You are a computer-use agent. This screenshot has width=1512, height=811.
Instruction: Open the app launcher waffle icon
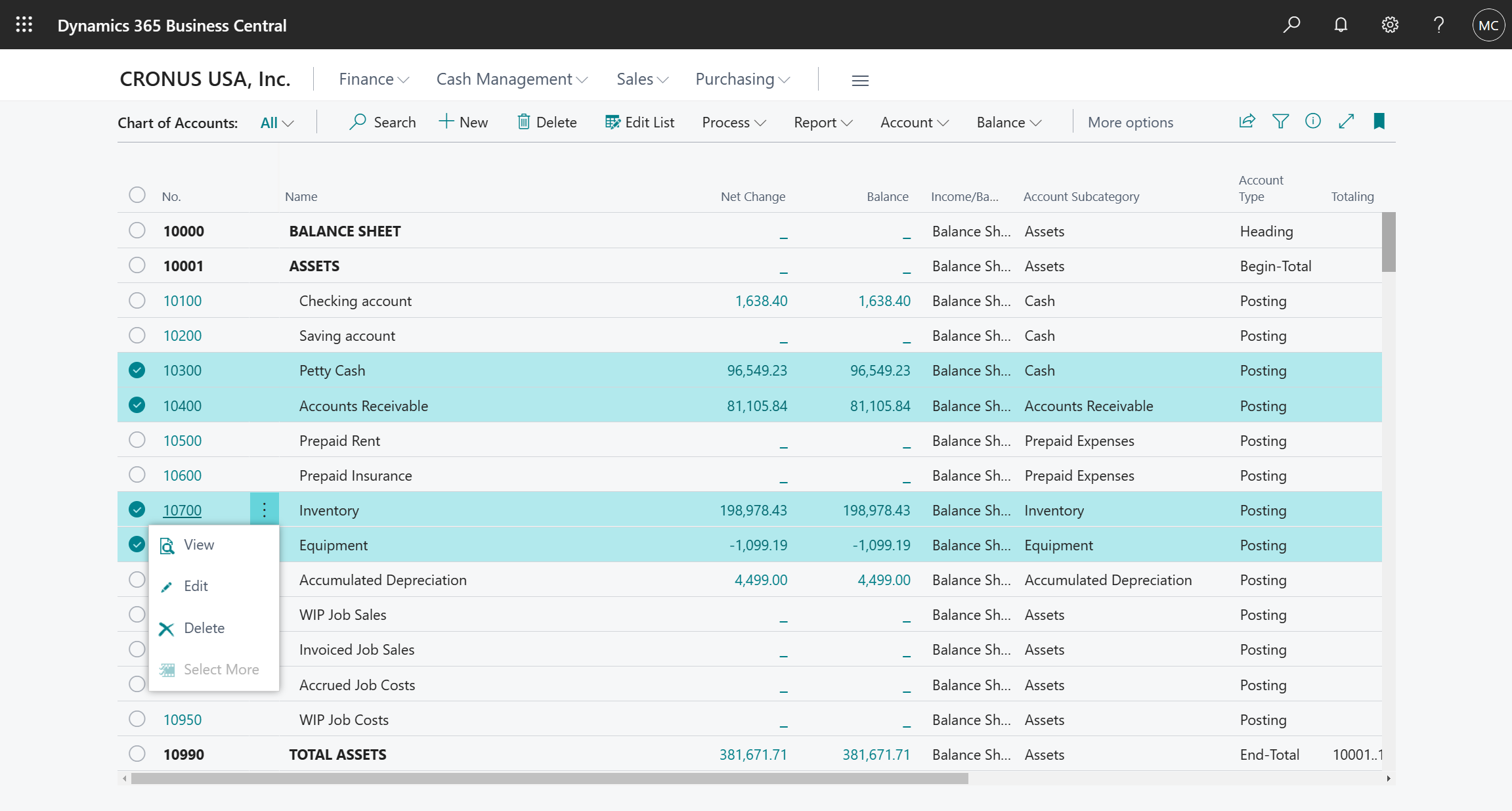click(x=24, y=25)
